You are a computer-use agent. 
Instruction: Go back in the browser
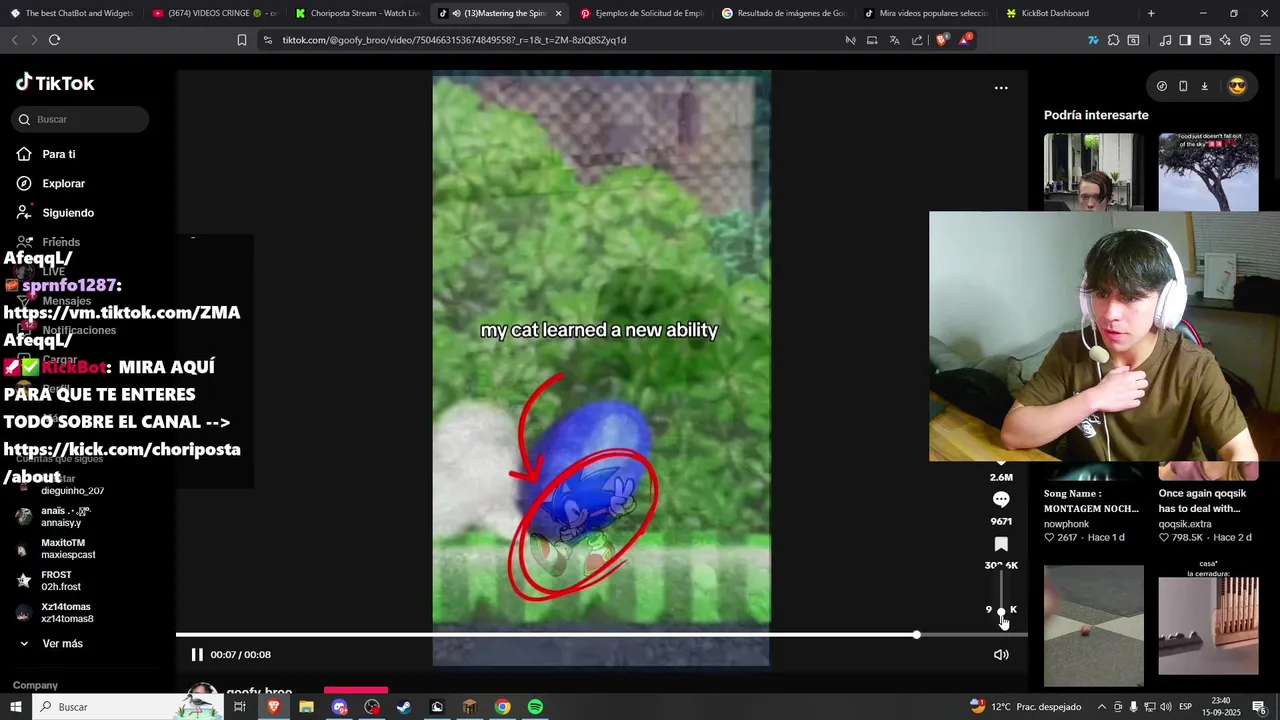14,40
